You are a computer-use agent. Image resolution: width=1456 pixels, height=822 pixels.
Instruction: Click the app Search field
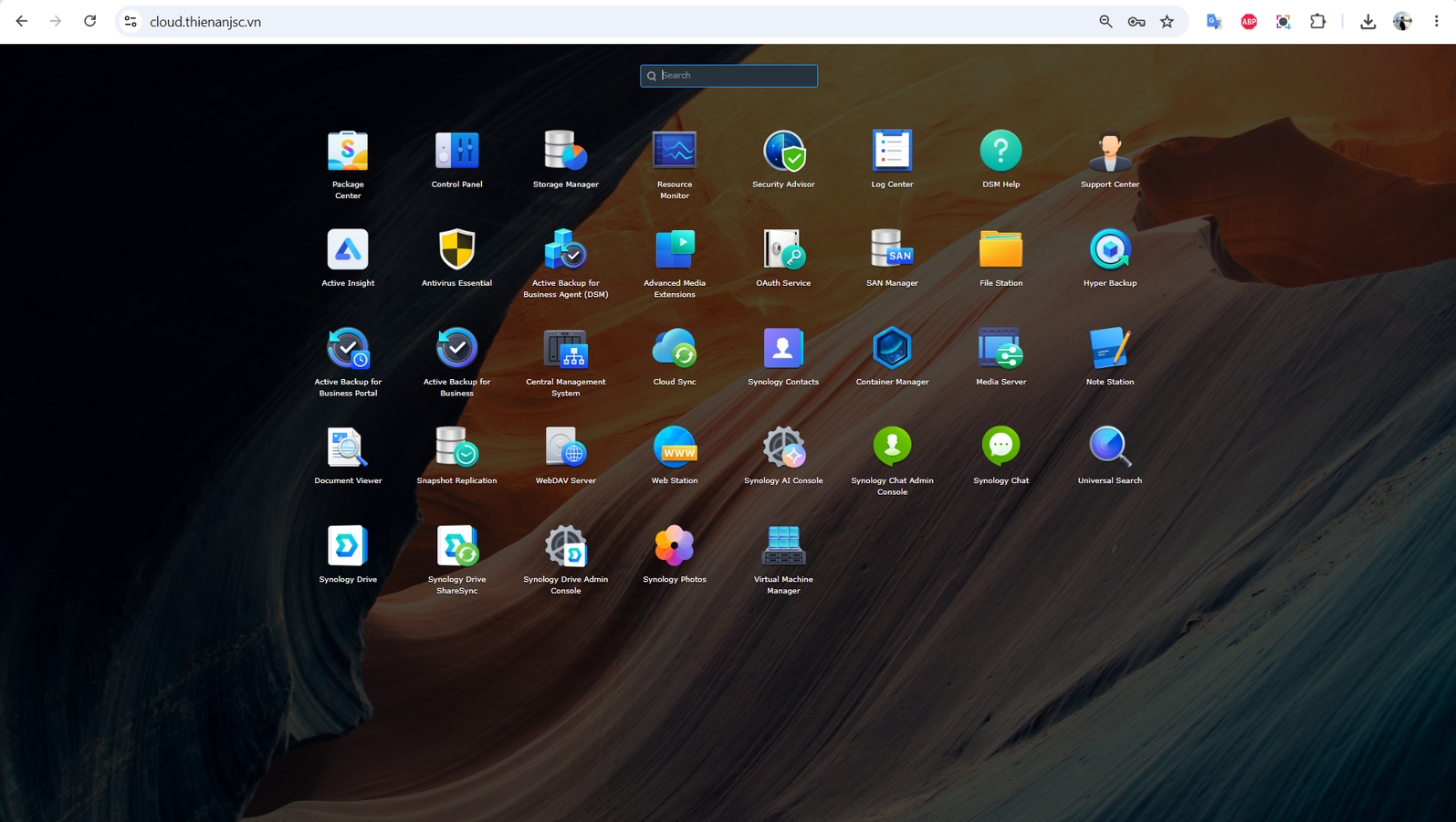(x=728, y=76)
